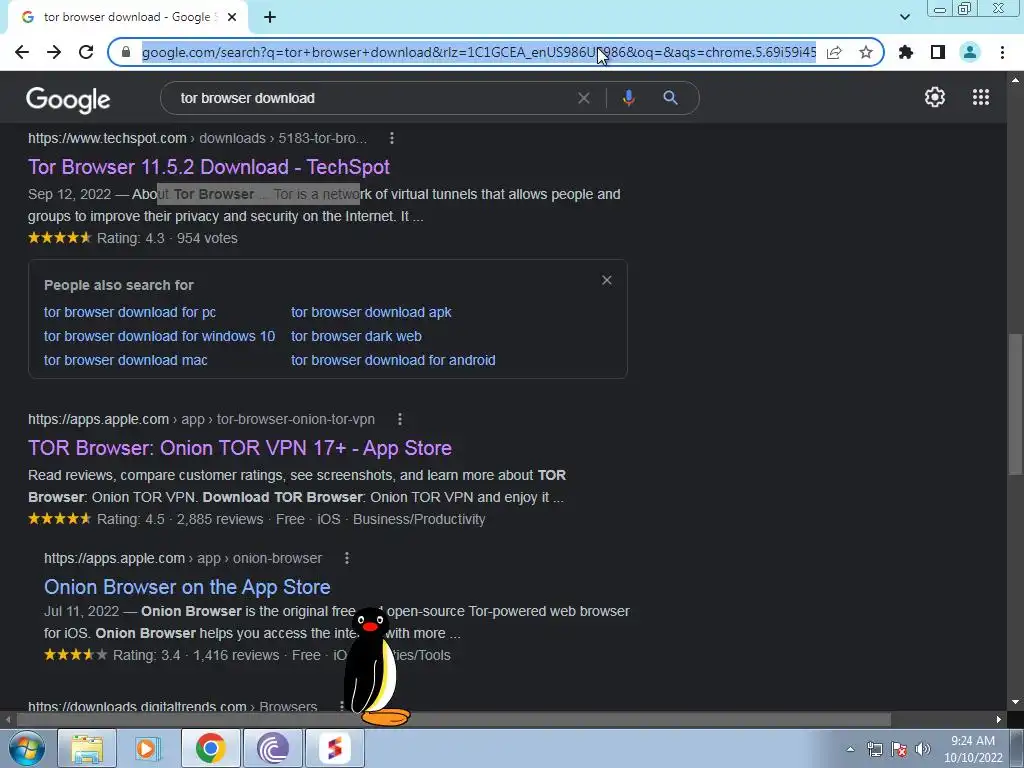Go to the Google homepage logo

coord(68,100)
